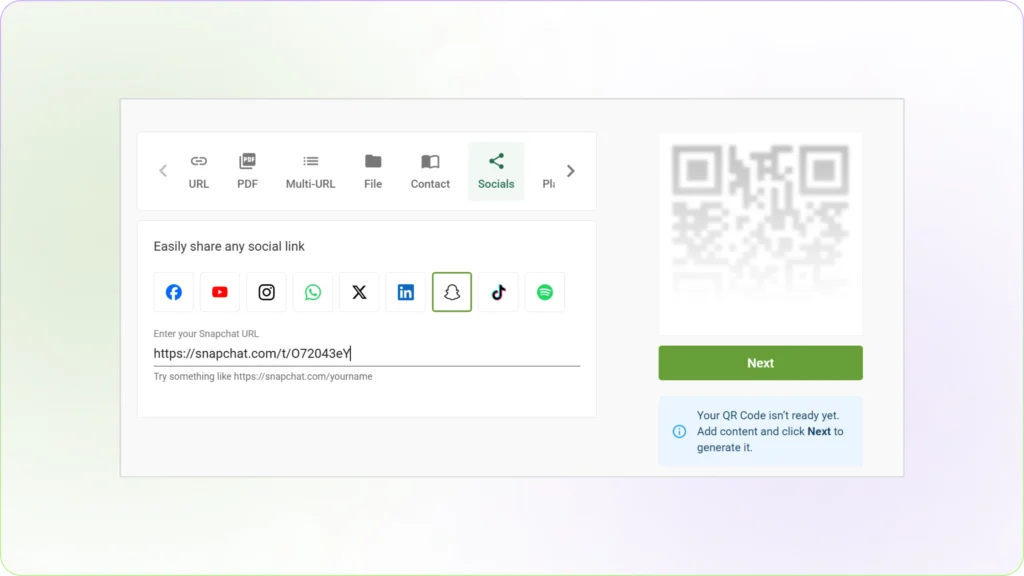Viewport: 1024px width, 576px height.
Task: Pick the WhatsApp icon
Action: click(x=312, y=292)
